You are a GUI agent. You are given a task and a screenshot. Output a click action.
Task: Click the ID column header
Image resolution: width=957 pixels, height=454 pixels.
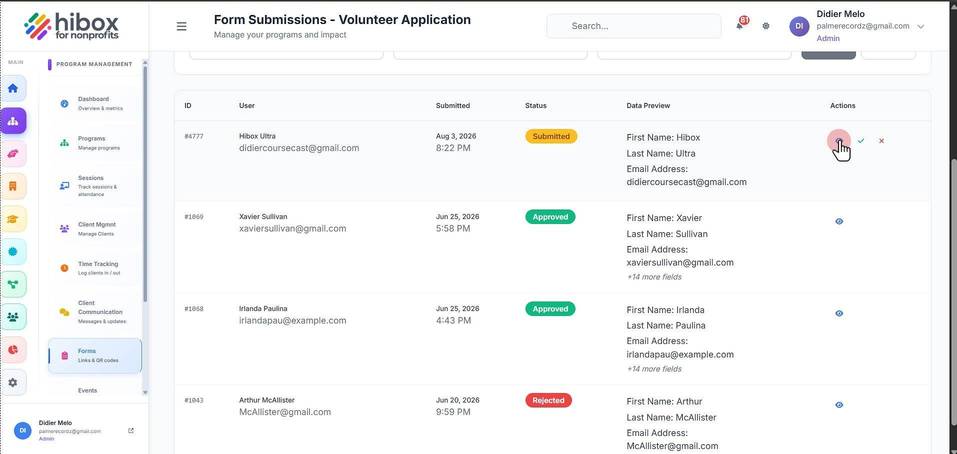[x=188, y=106]
